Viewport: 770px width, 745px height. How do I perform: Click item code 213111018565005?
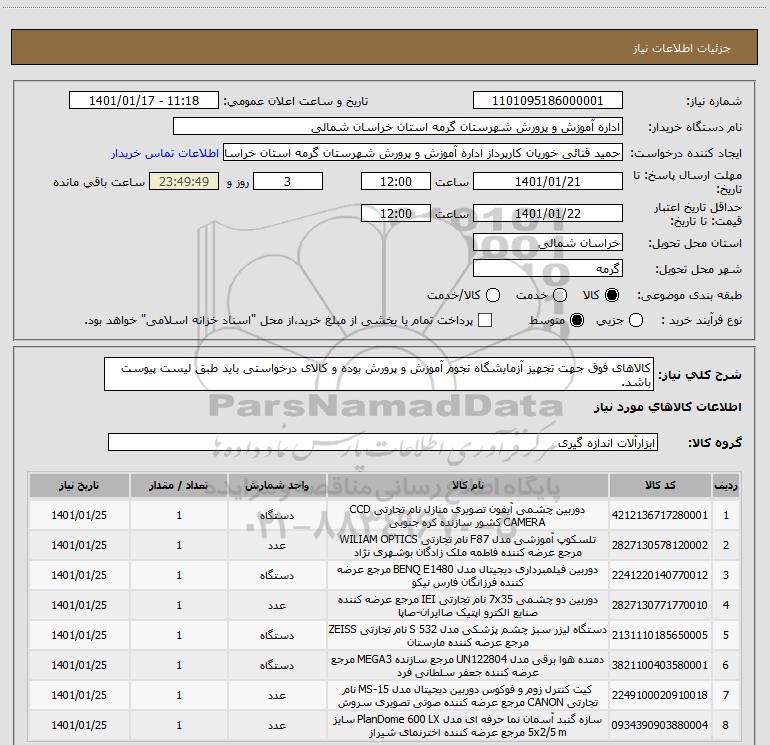click(x=660, y=635)
